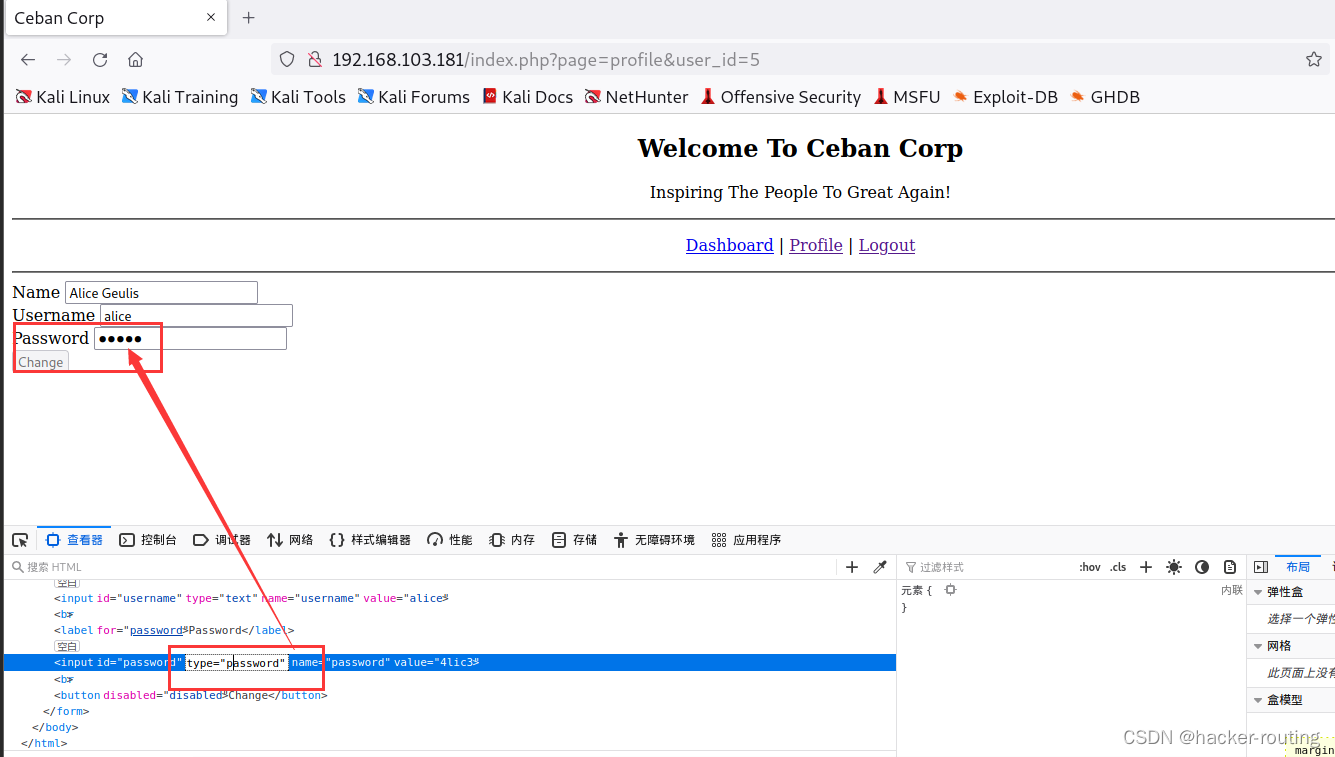
Task: Pick a color with the eyedropper
Action: tap(880, 567)
